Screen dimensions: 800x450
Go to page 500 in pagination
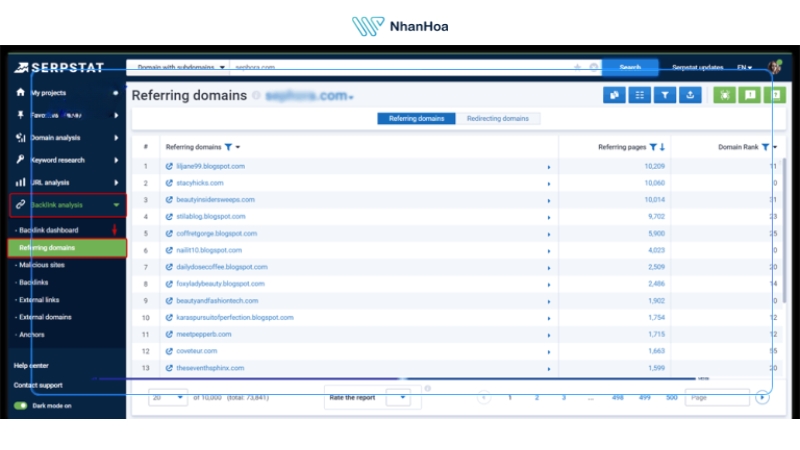[x=671, y=397]
